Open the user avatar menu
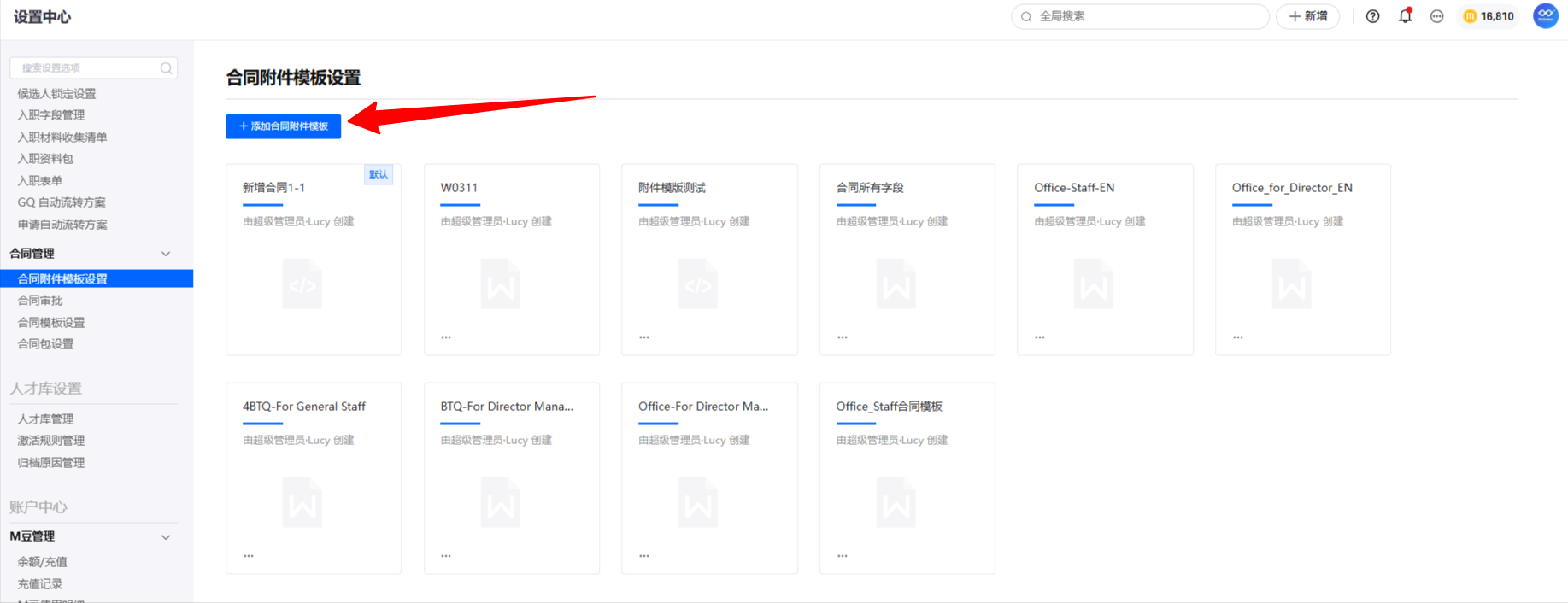 [1545, 15]
